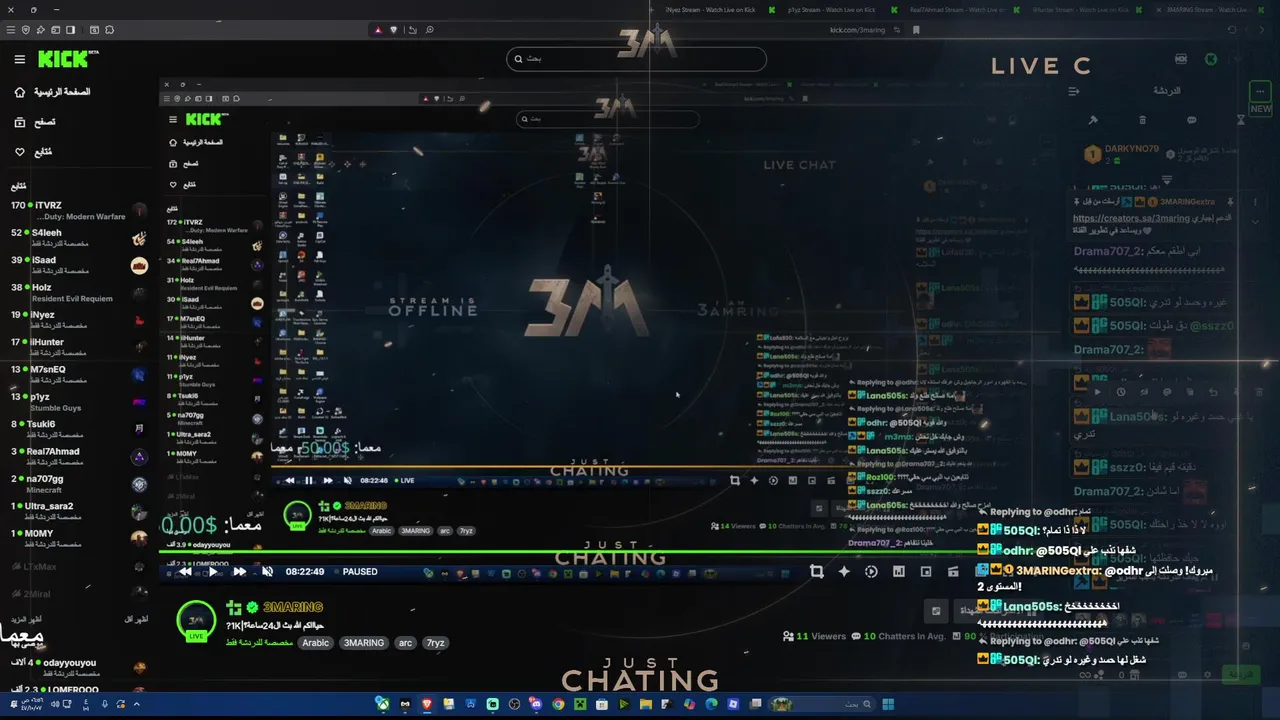Open M7snEQ channel in followed list

pos(78,375)
